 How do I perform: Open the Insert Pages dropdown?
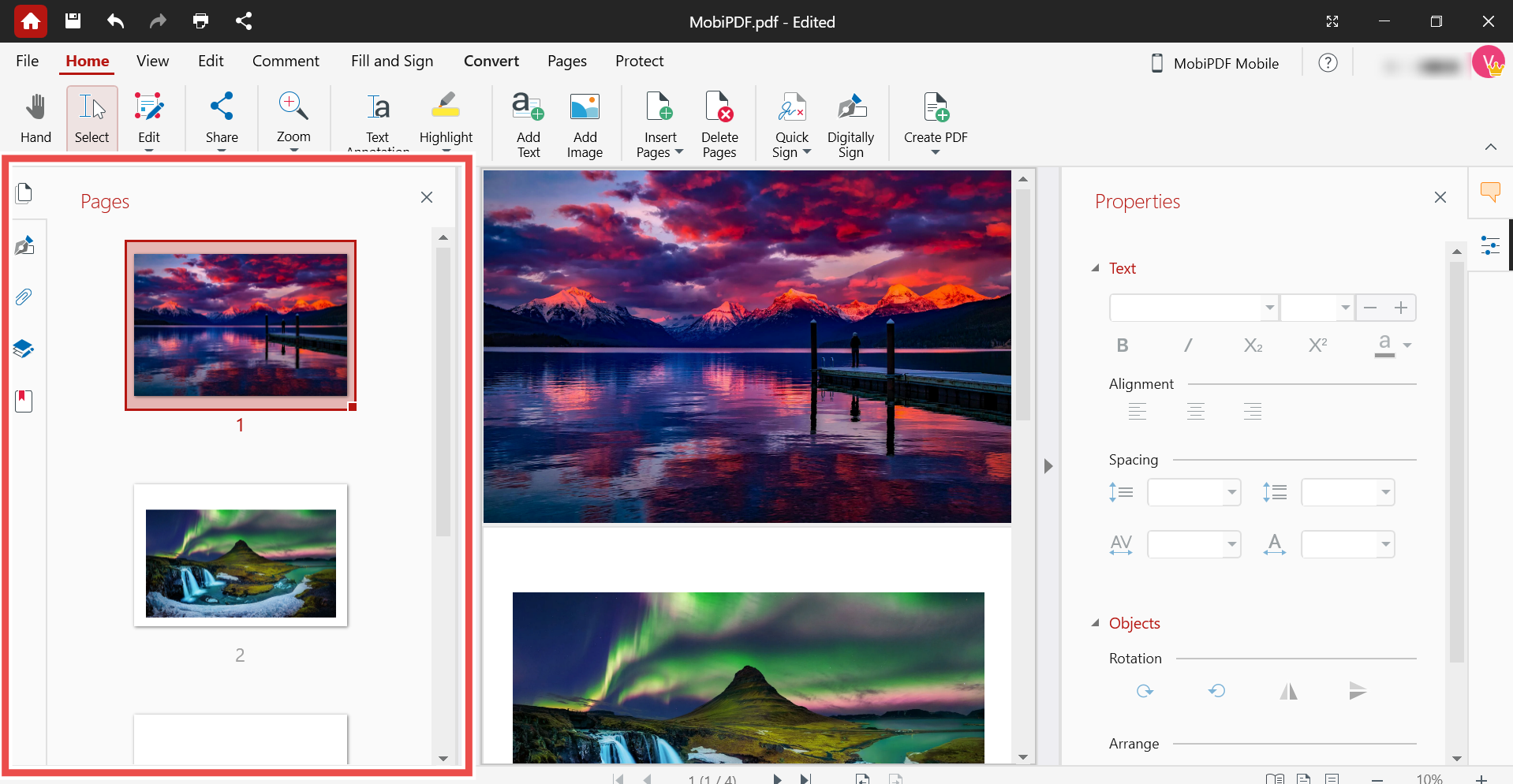tap(680, 152)
